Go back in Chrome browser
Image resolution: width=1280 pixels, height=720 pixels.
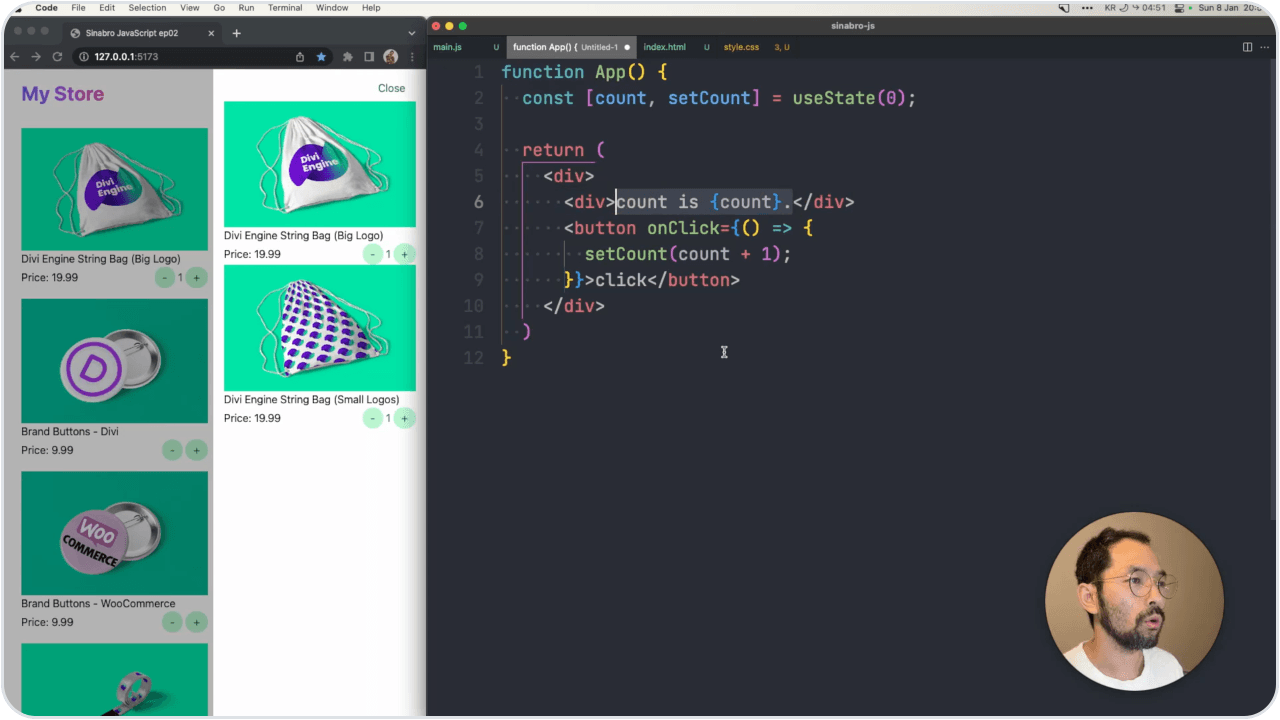pos(14,57)
